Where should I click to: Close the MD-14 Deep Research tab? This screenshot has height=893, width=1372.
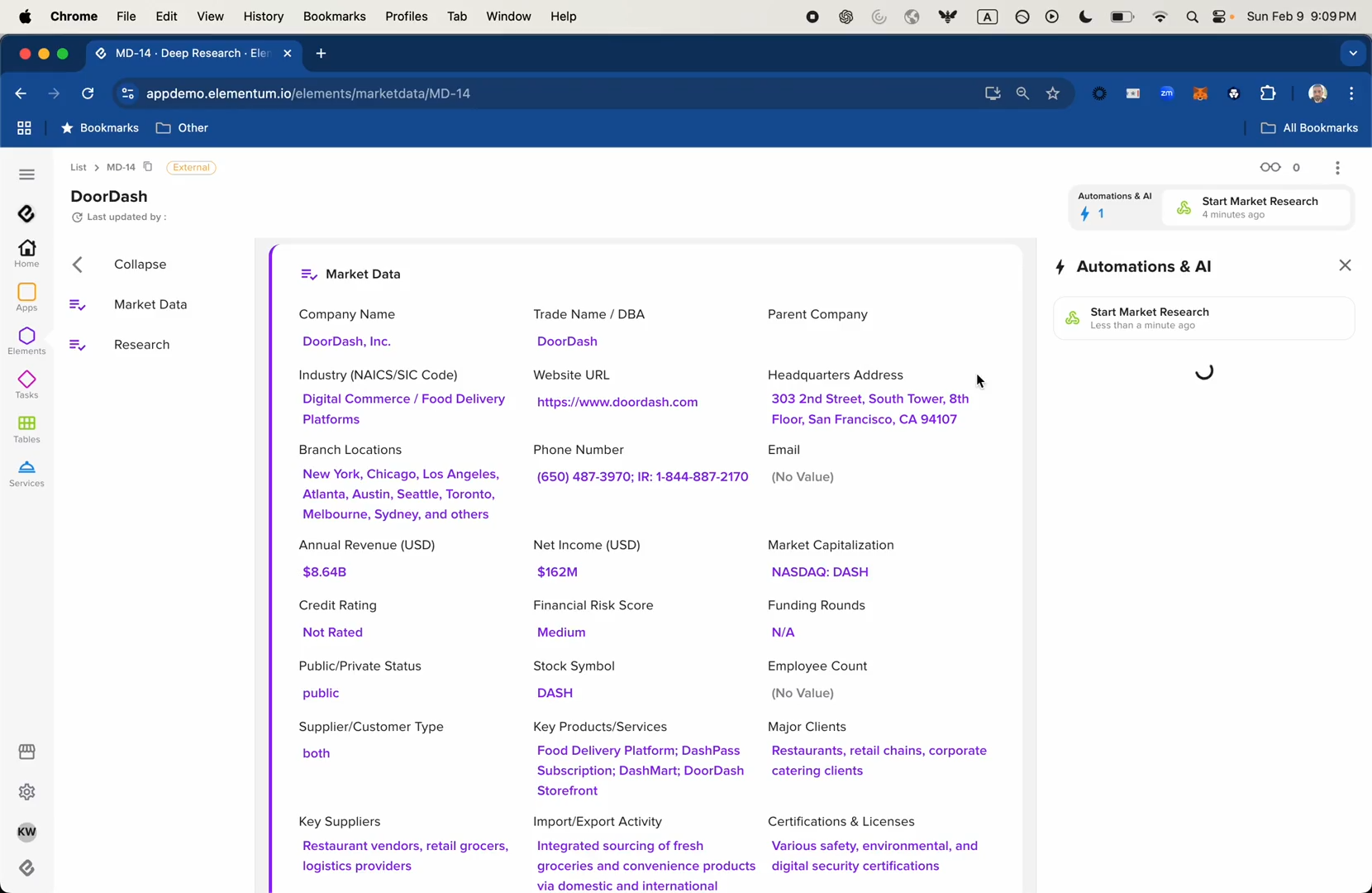point(287,54)
